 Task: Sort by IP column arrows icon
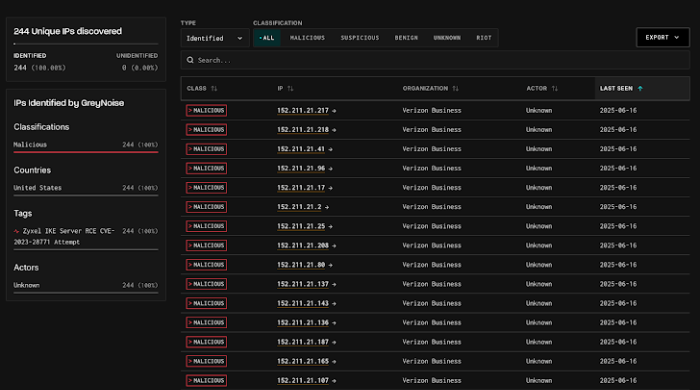(290, 88)
